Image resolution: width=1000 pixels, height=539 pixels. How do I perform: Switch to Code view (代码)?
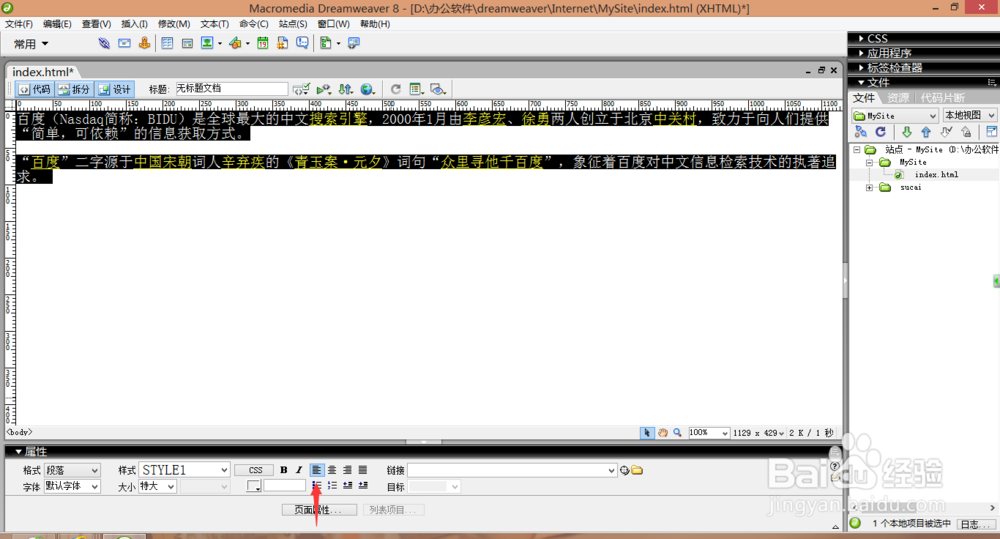point(34,89)
